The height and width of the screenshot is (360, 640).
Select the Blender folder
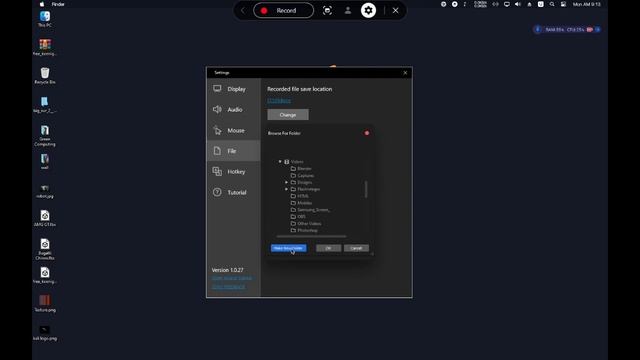301,169
